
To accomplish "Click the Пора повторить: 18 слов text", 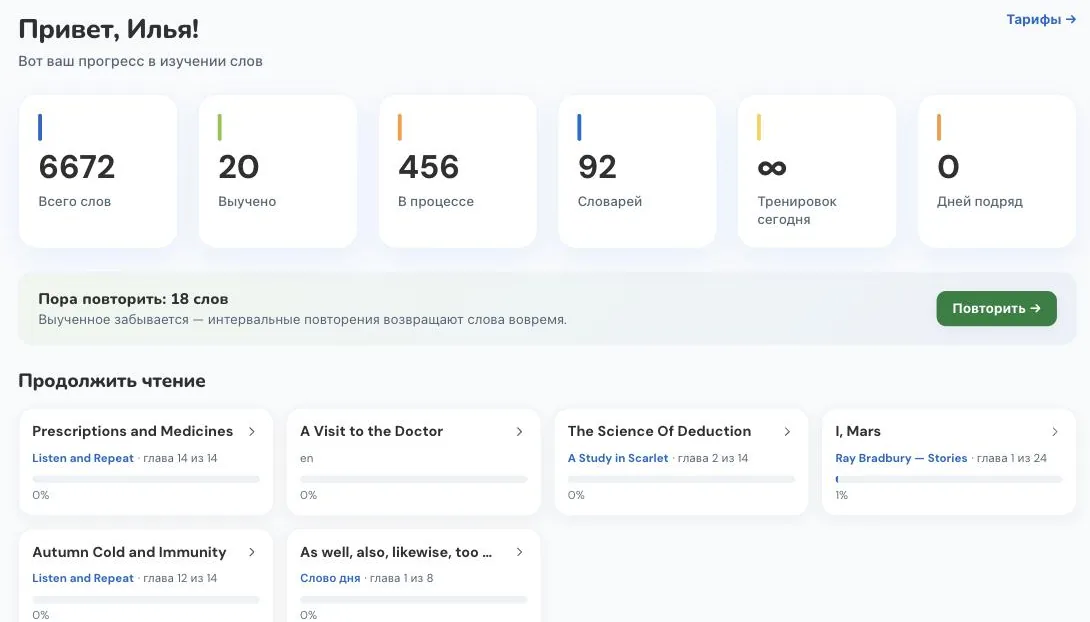I will point(133,299).
